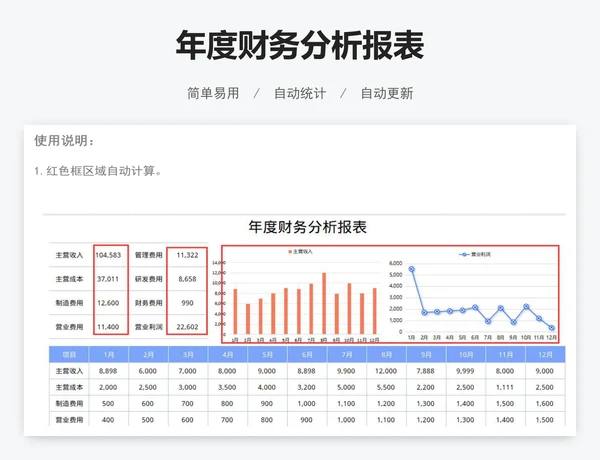Viewport: 600px width, 460px height.
Task: Select the 主营收入 cell 12,000 under 8月
Action: [x=386, y=371]
